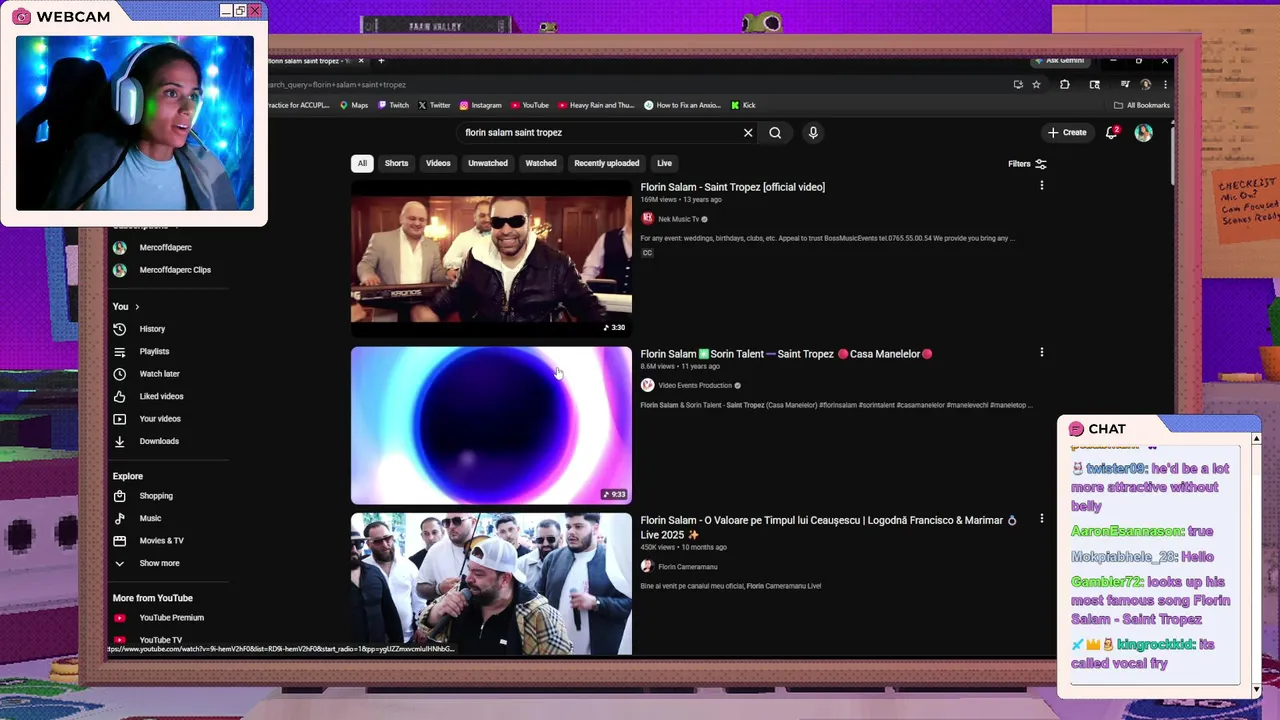The width and height of the screenshot is (1280, 720).
Task: Open the Kick bookmark
Action: coord(743,105)
